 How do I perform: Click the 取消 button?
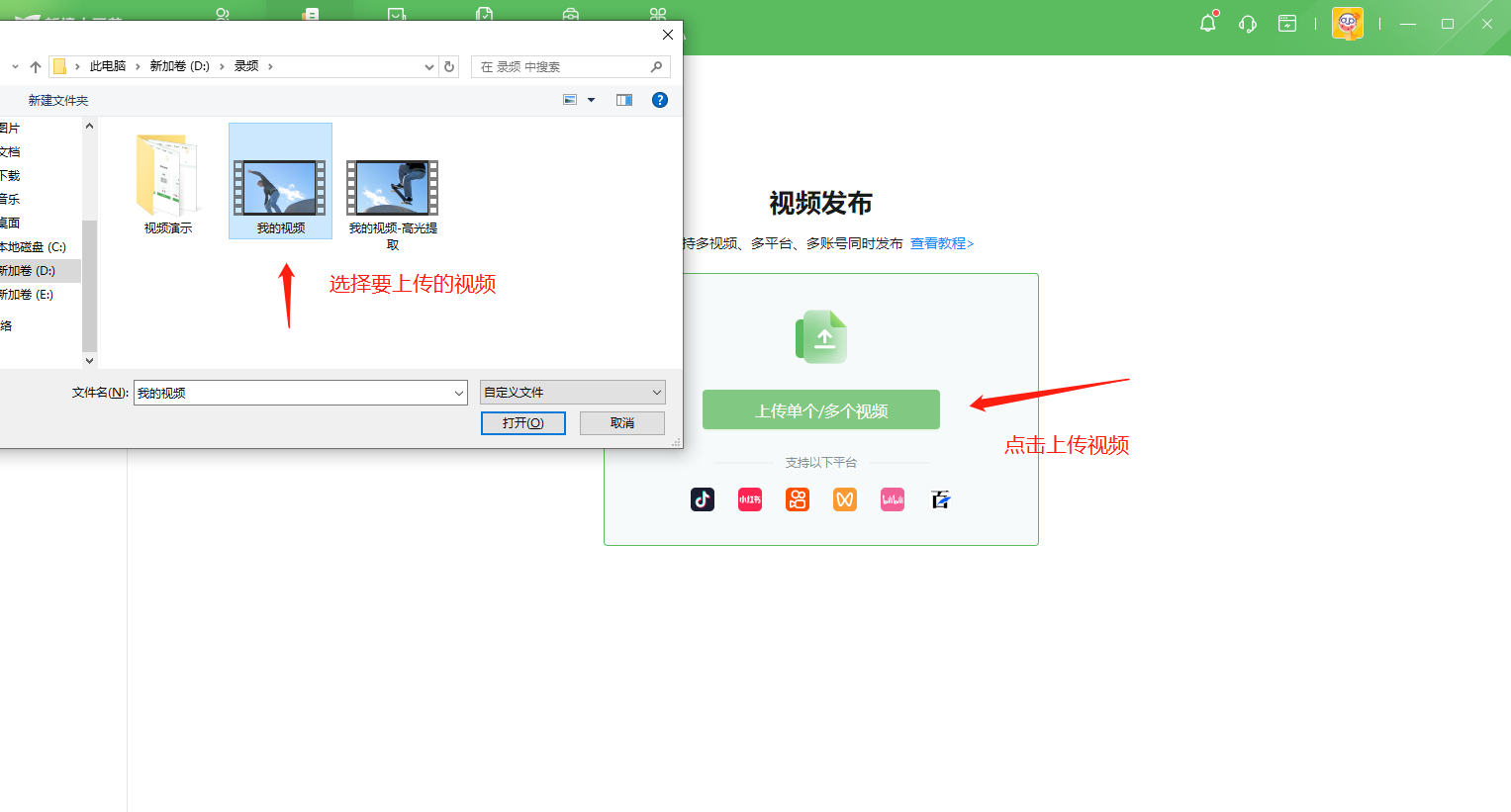[x=622, y=423]
